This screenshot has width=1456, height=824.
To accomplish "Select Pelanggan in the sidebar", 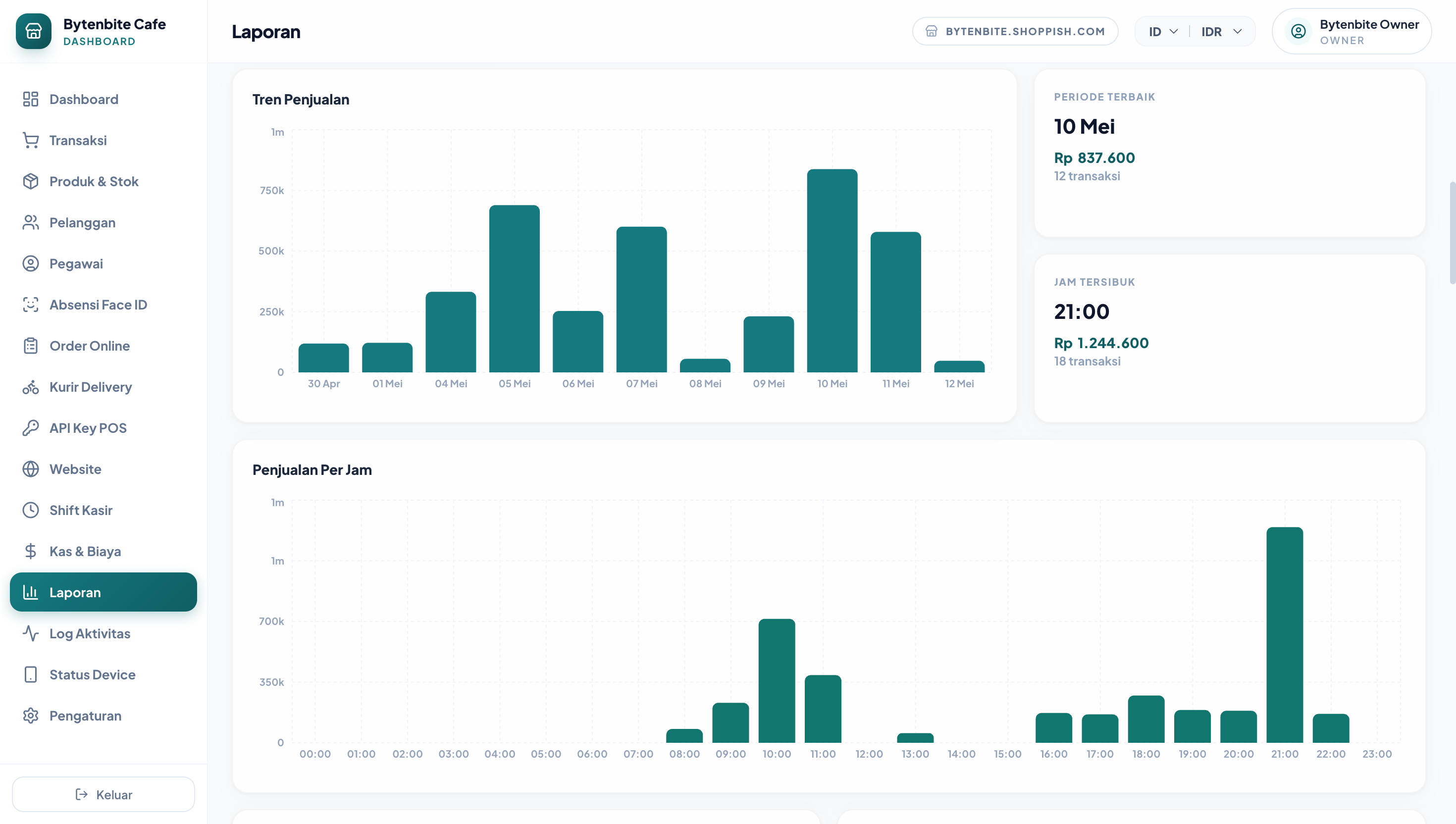I will [104, 222].
